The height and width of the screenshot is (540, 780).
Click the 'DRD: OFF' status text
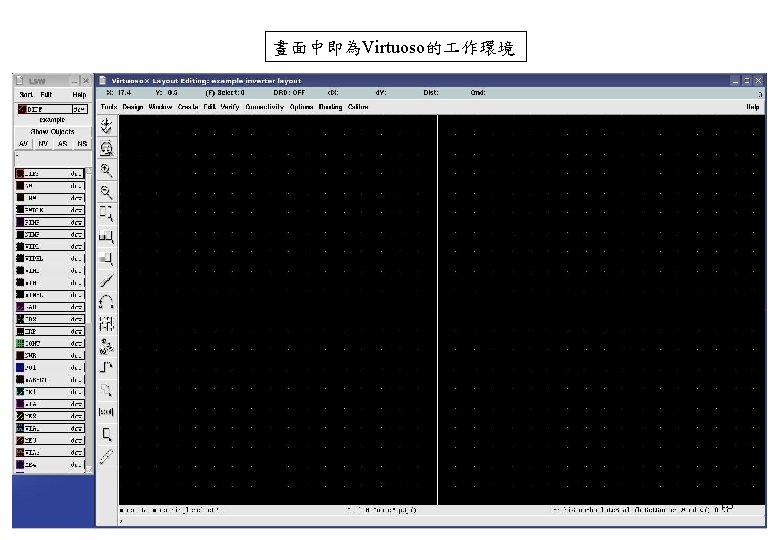pyautogui.click(x=289, y=92)
